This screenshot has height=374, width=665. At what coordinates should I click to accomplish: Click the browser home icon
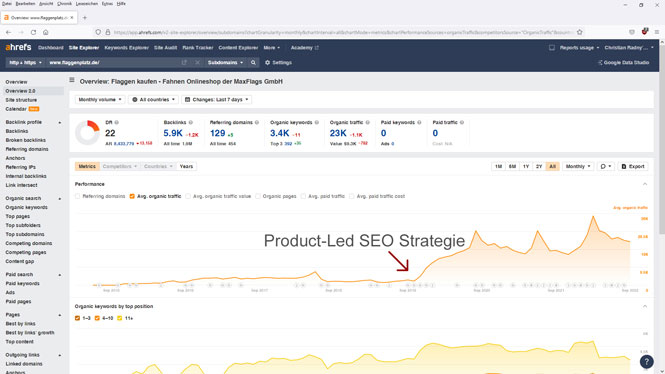pyautogui.click(x=46, y=32)
